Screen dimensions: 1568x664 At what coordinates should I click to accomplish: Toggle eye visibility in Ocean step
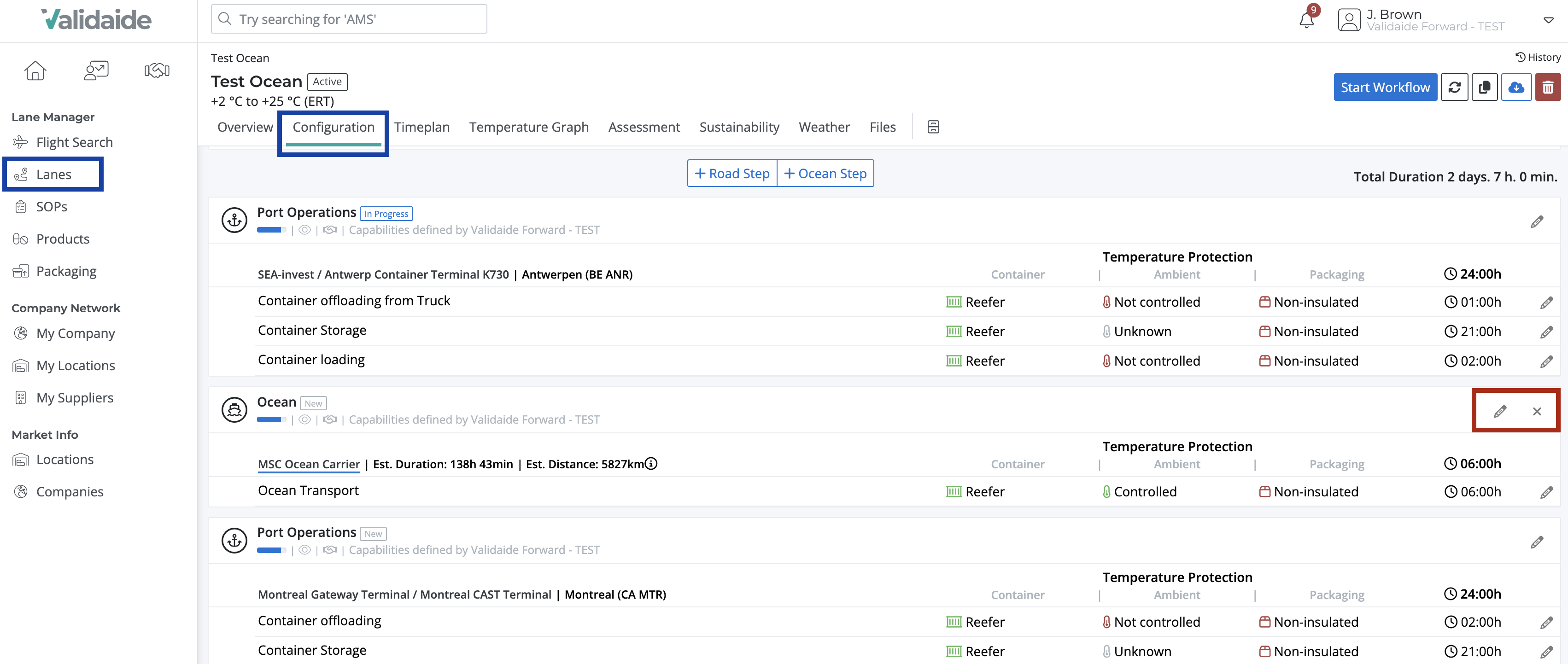(x=305, y=420)
